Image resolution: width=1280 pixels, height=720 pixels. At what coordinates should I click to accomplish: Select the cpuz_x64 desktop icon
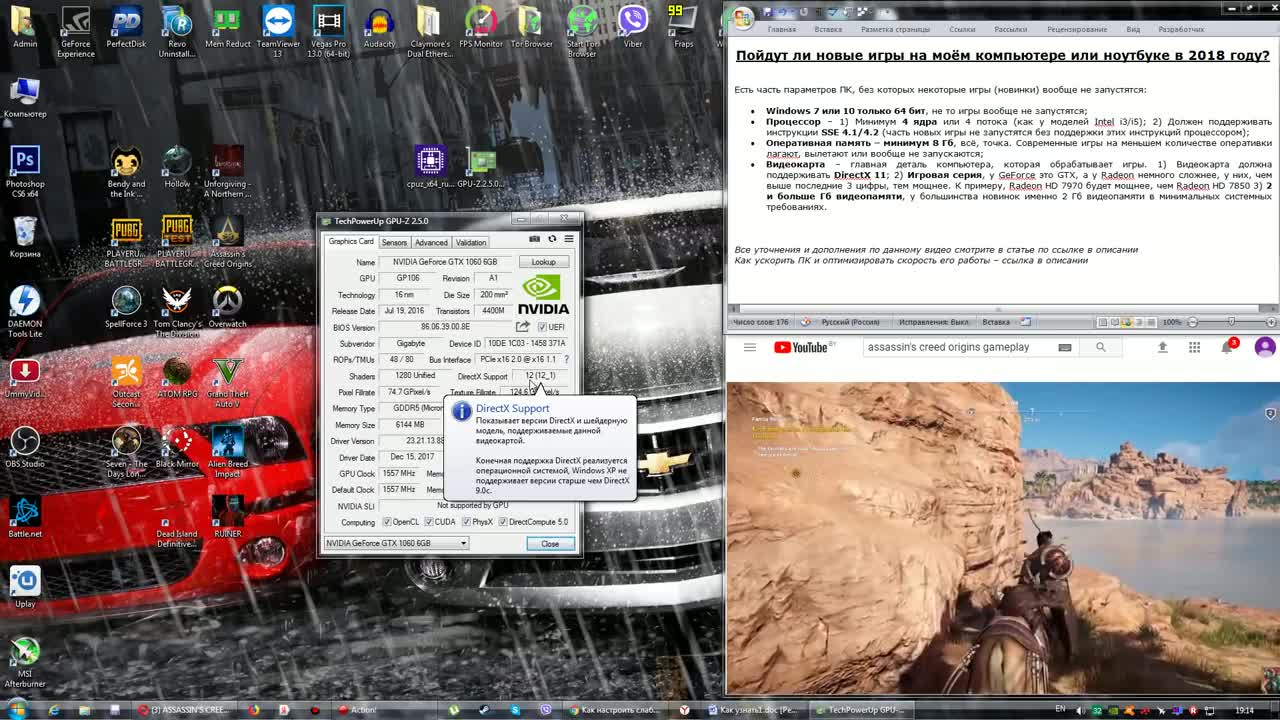pos(430,168)
